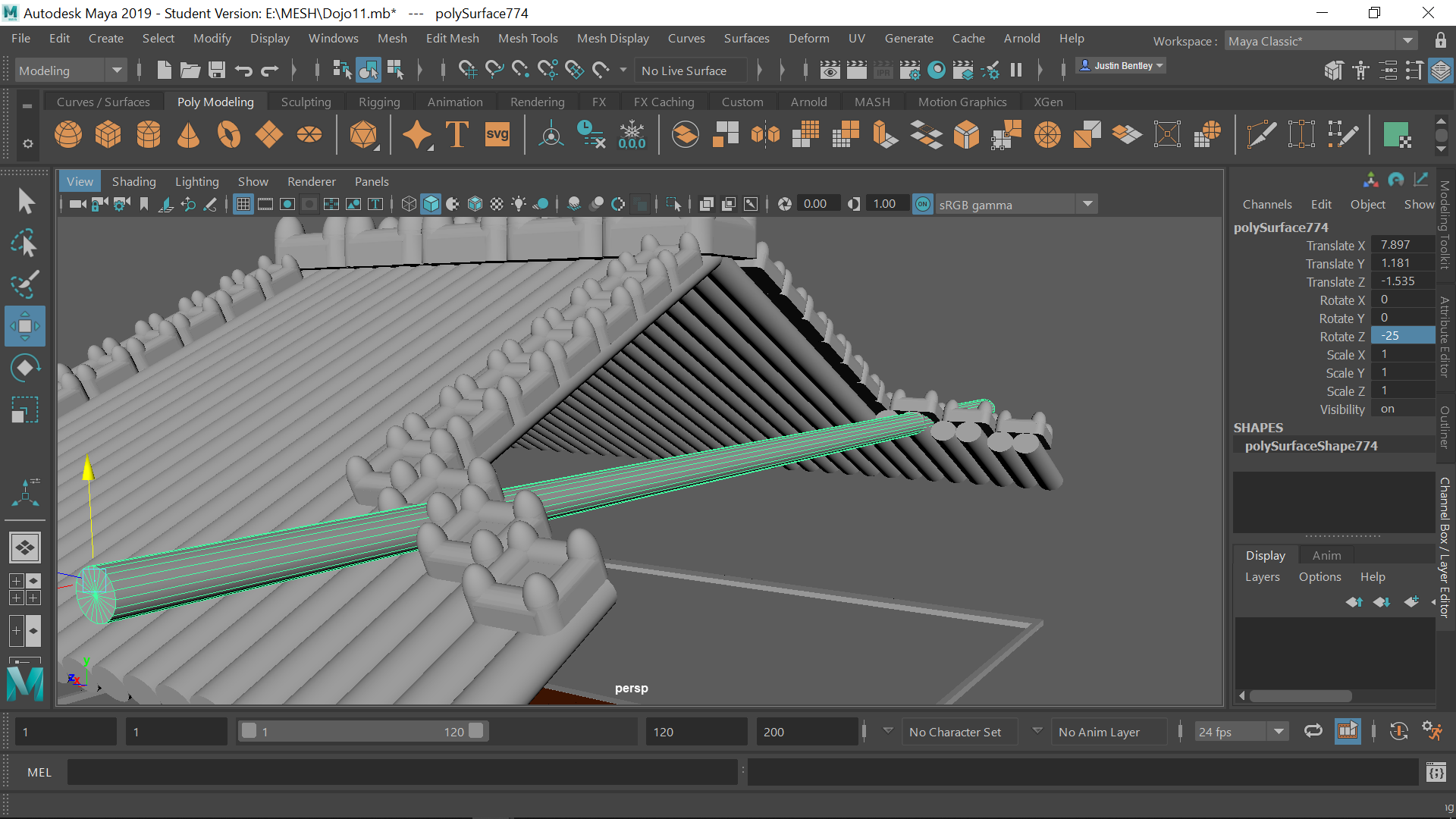The image size is (1456, 819).
Task: Open the Layers menu in Layer Editor
Action: tap(1262, 576)
